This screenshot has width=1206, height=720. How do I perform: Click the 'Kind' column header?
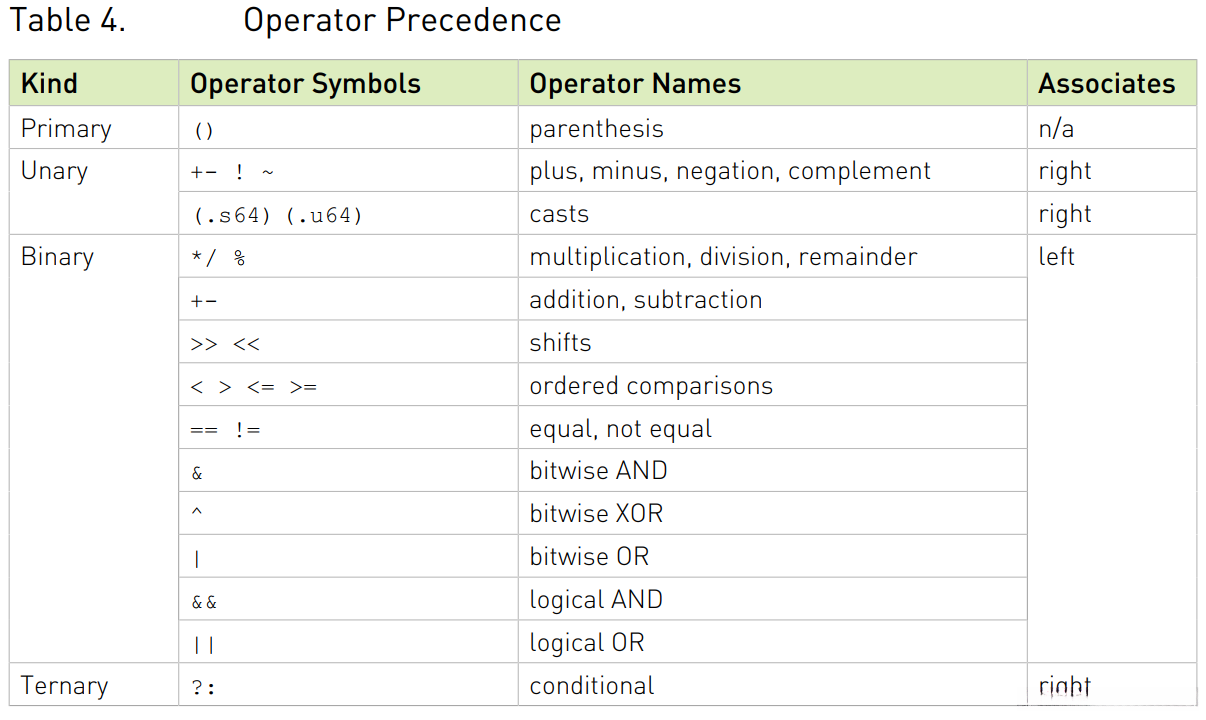tap(49, 84)
